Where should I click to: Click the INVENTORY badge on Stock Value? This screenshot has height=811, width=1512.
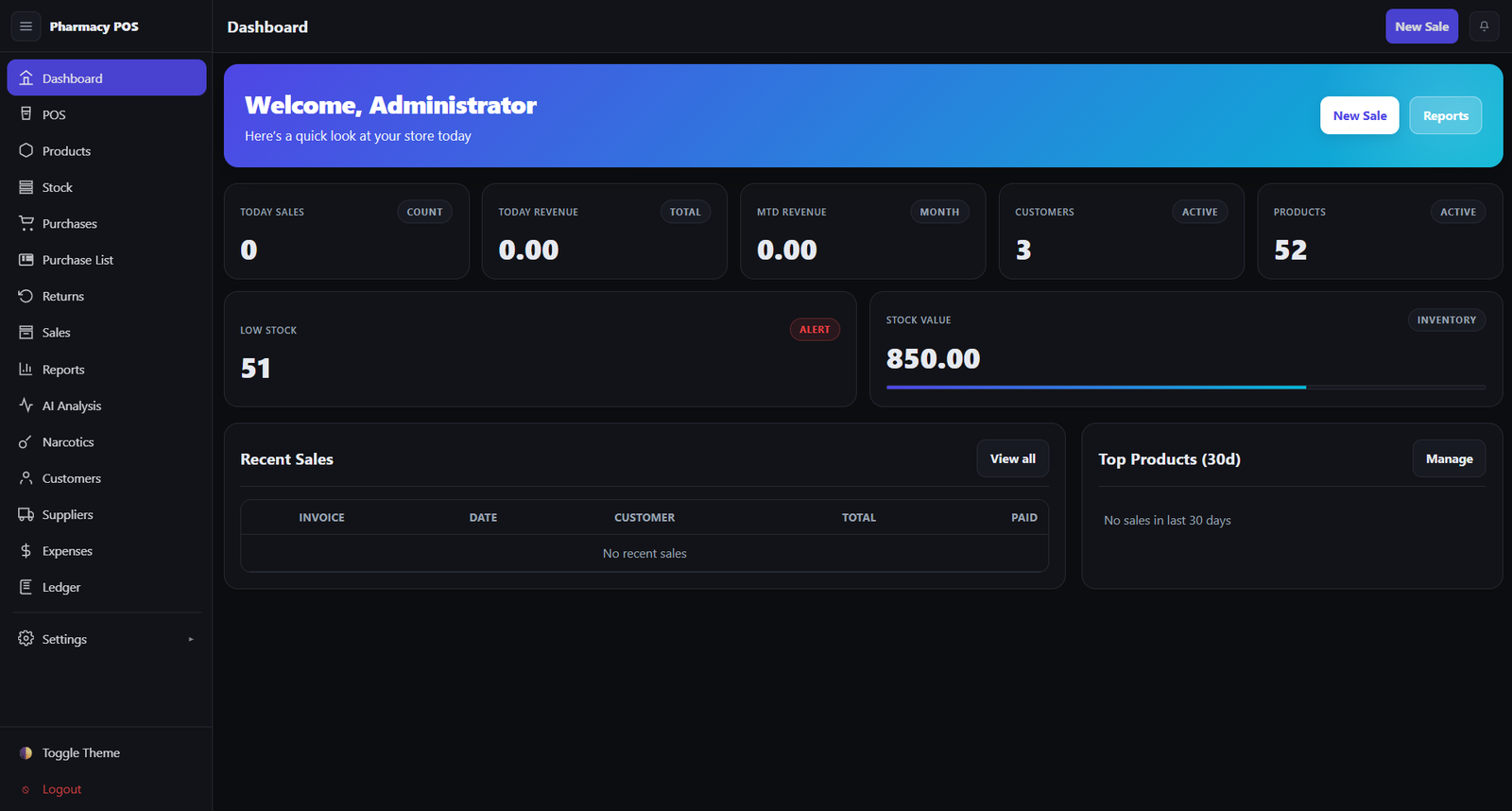click(x=1447, y=320)
